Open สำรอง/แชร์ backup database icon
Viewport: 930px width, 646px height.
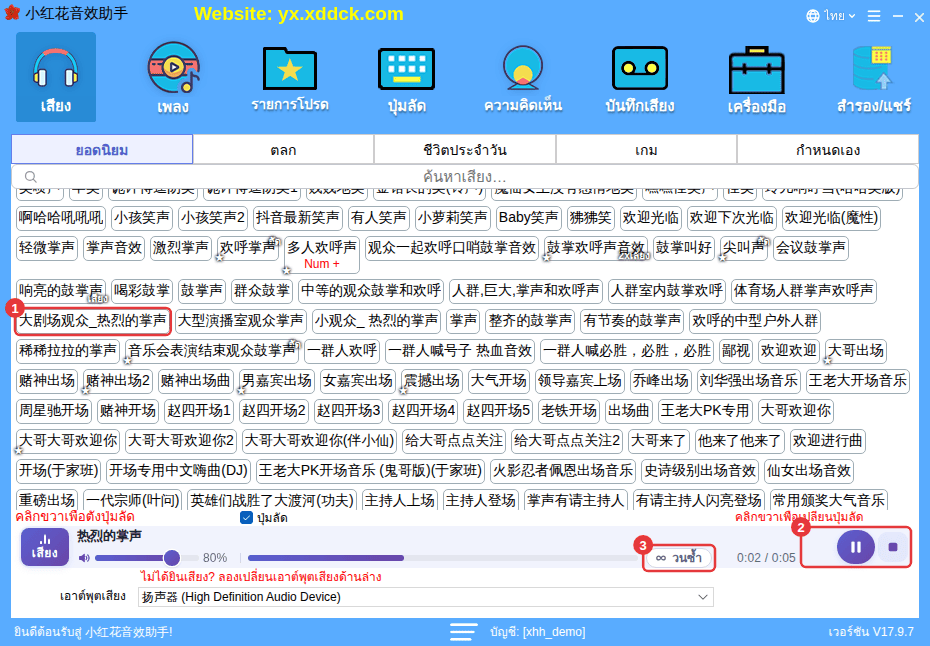(873, 77)
